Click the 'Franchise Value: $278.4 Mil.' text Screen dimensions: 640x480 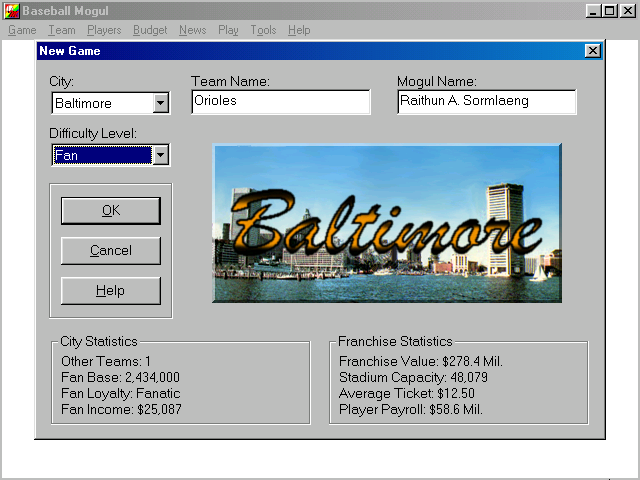(421, 361)
